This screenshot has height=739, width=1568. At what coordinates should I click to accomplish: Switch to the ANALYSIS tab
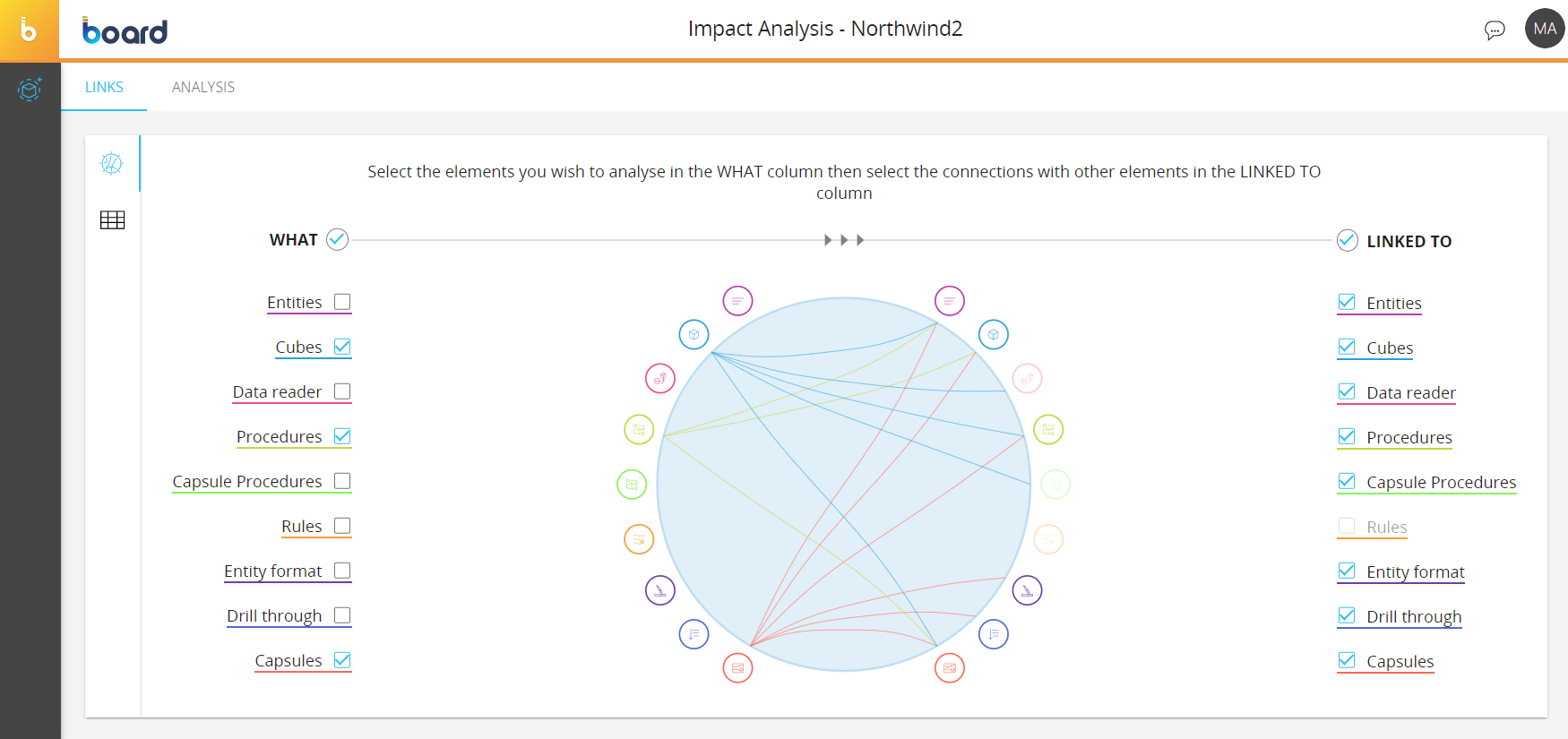[x=203, y=87]
